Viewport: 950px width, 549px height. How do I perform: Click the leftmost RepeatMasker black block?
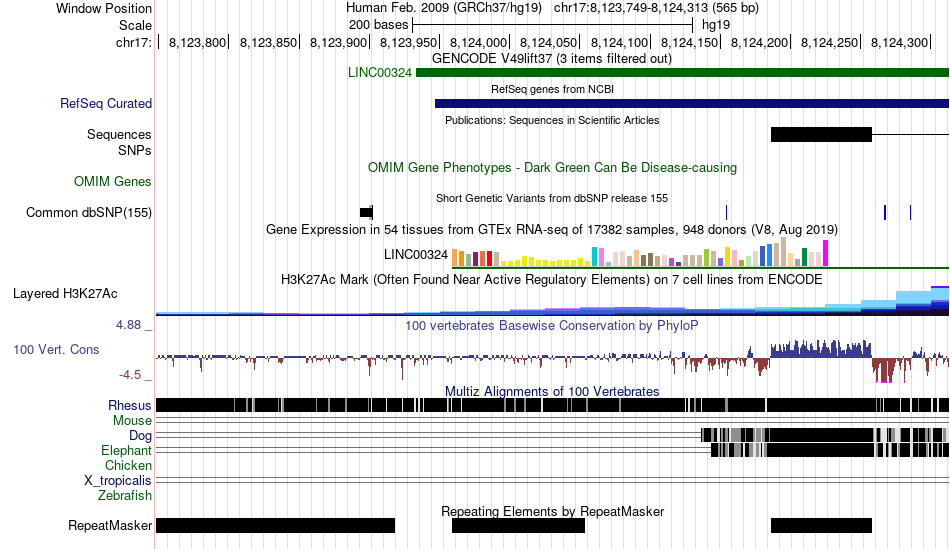276,525
